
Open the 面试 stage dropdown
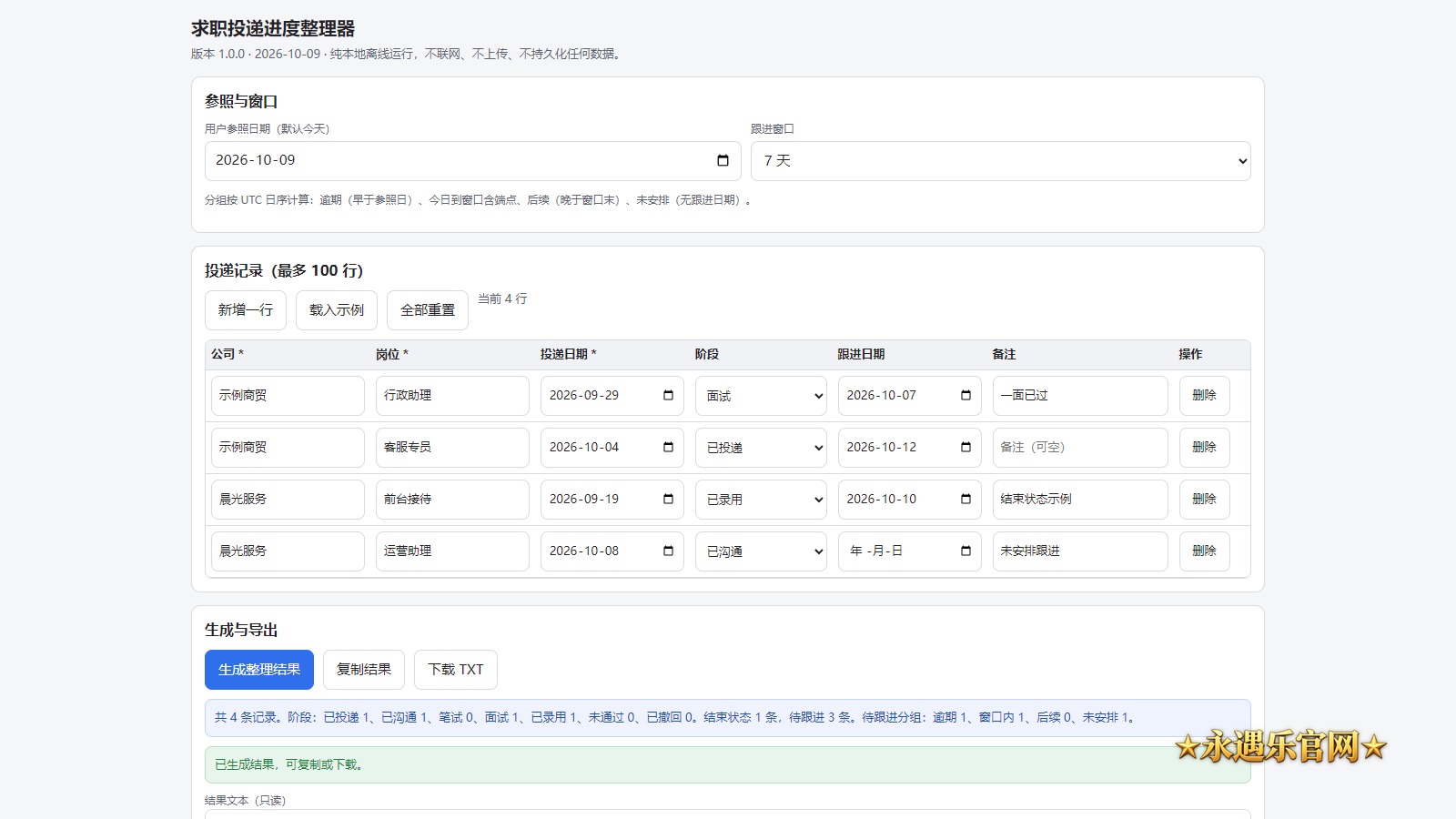761,396
